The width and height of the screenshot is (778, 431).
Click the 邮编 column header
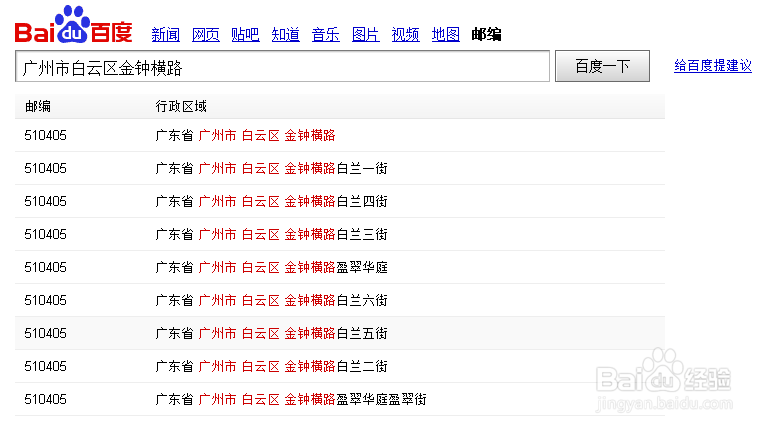click(38, 106)
